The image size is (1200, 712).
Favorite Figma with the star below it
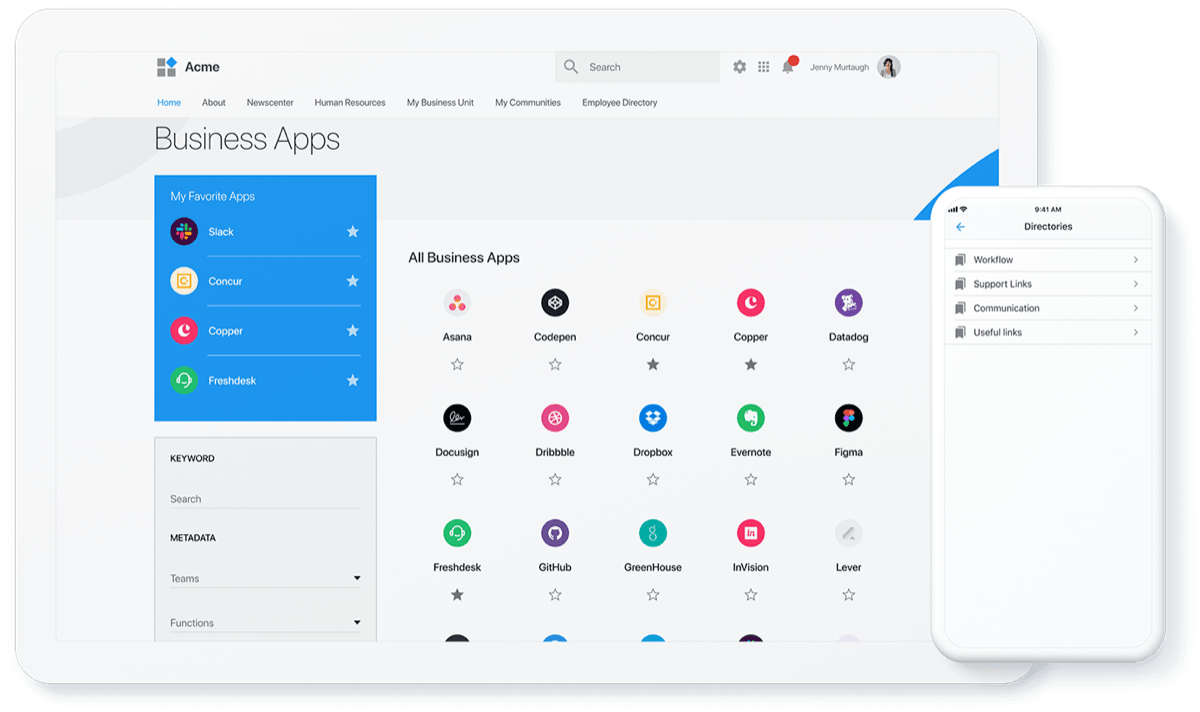(849, 480)
